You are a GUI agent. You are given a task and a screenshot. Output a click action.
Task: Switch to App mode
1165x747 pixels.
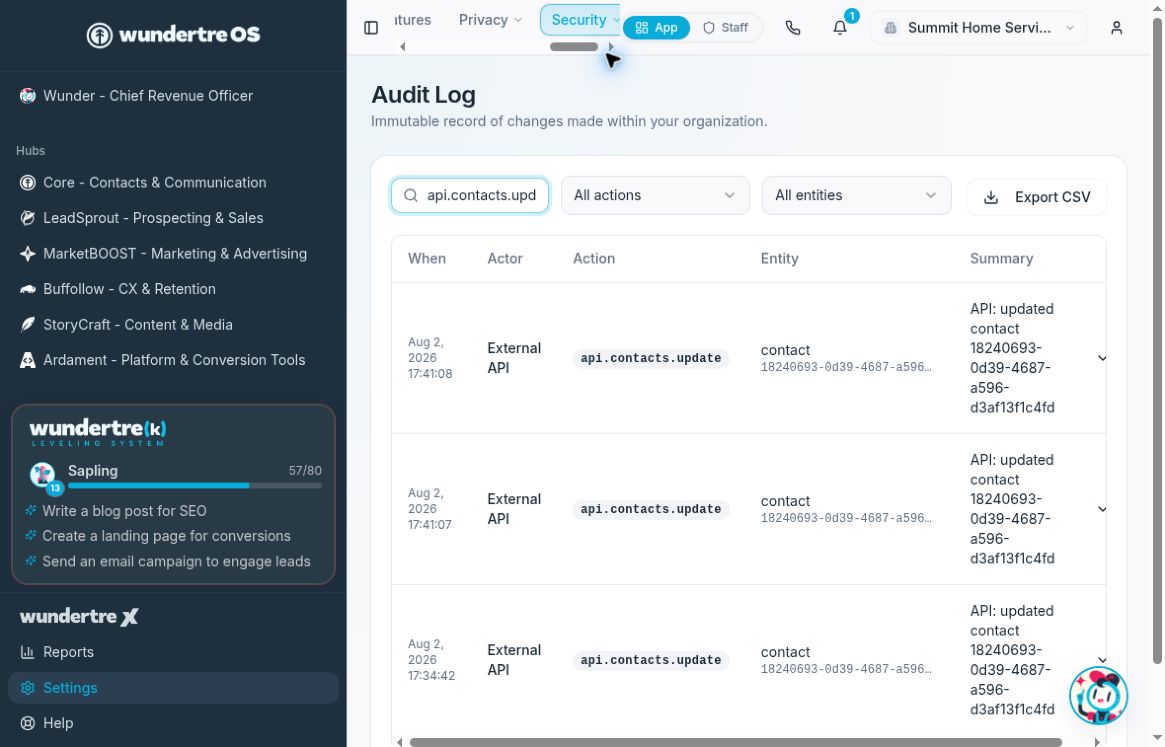click(656, 28)
